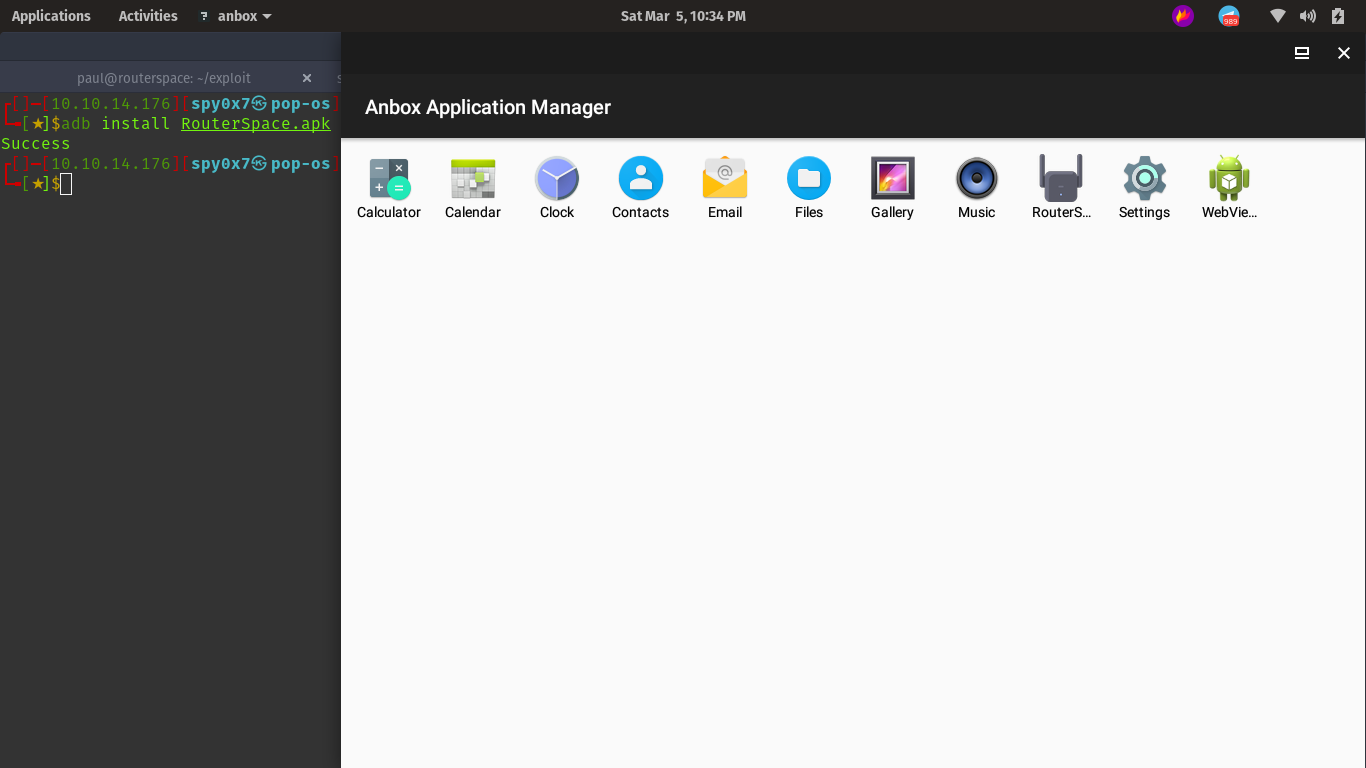Image resolution: width=1366 pixels, height=768 pixels.
Task: Launch the RouterSpace app in Anbox
Action: (1060, 187)
